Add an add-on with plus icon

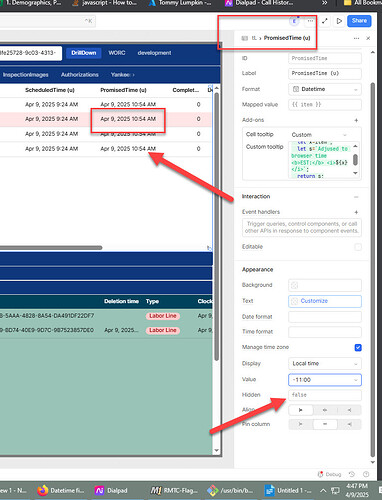click(356, 120)
